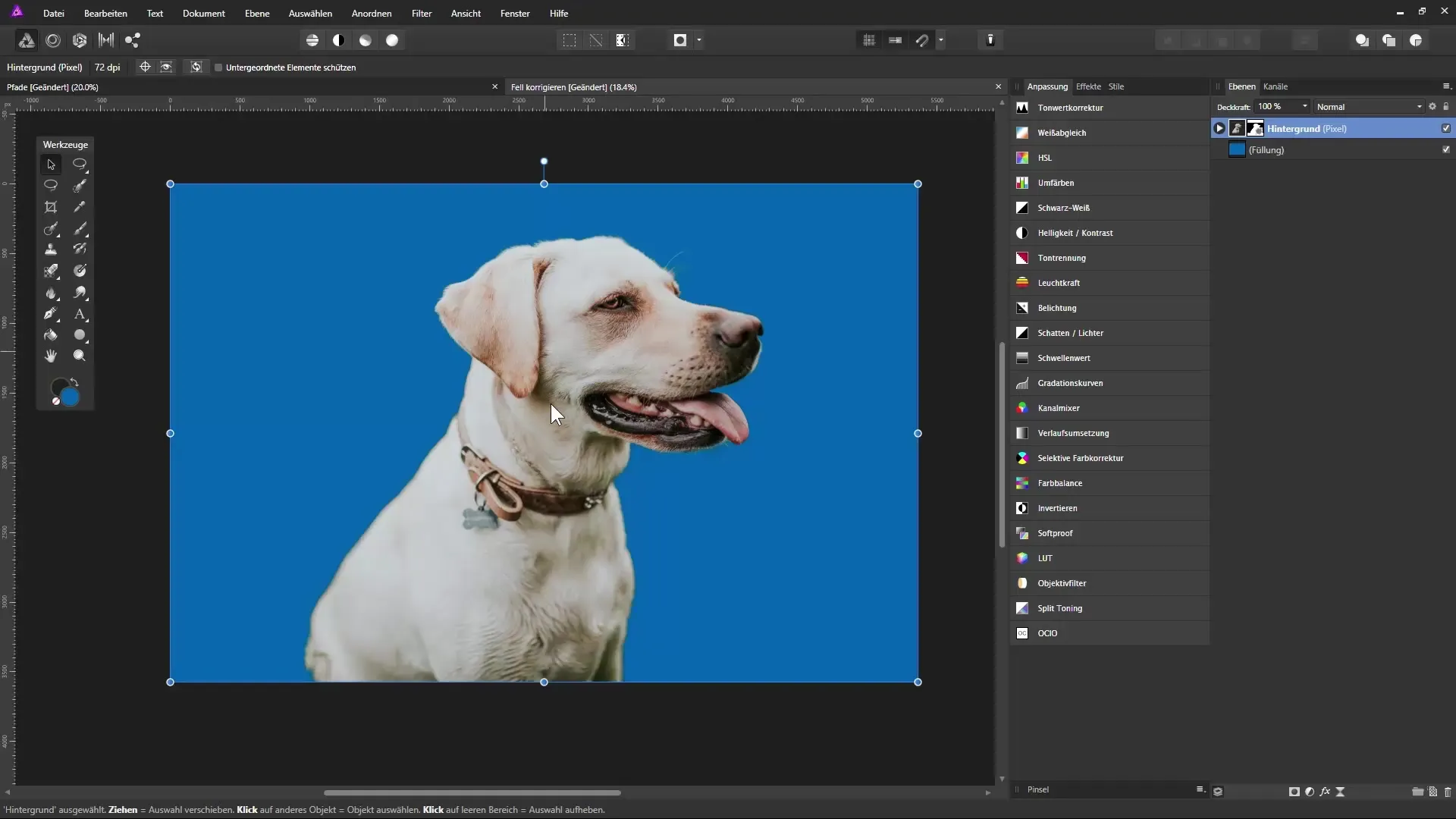Collapse the Hintergrund layer expander arrow

click(x=1219, y=129)
